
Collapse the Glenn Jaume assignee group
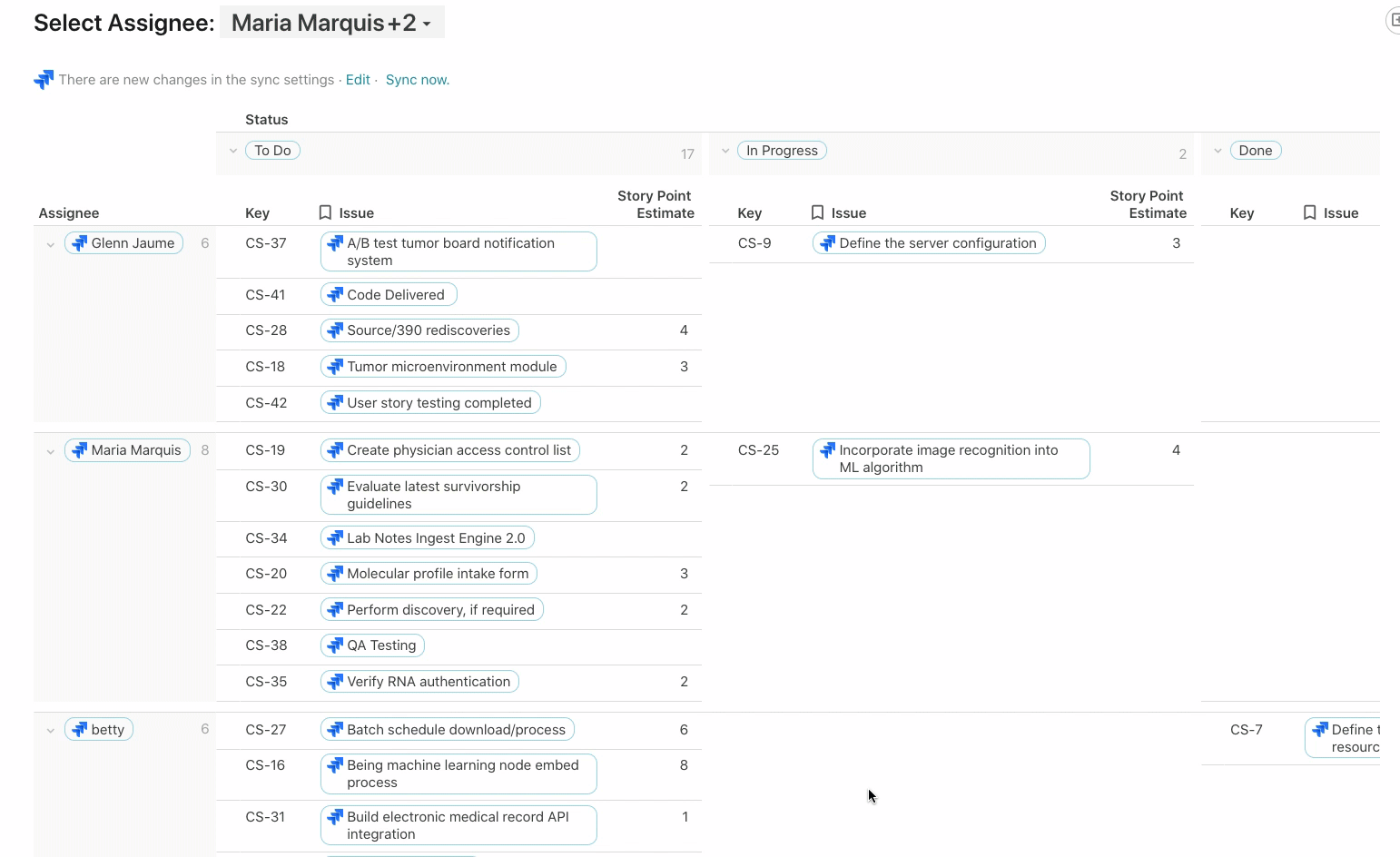pos(51,244)
